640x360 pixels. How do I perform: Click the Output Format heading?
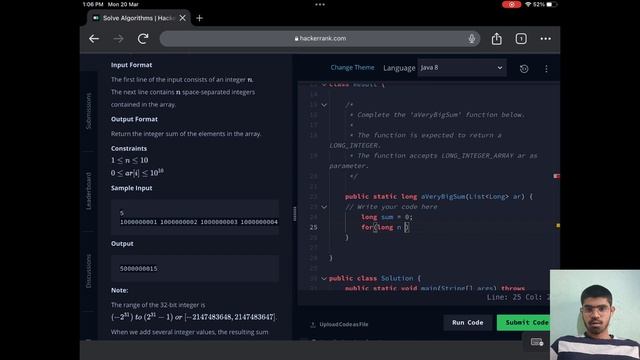[134, 119]
